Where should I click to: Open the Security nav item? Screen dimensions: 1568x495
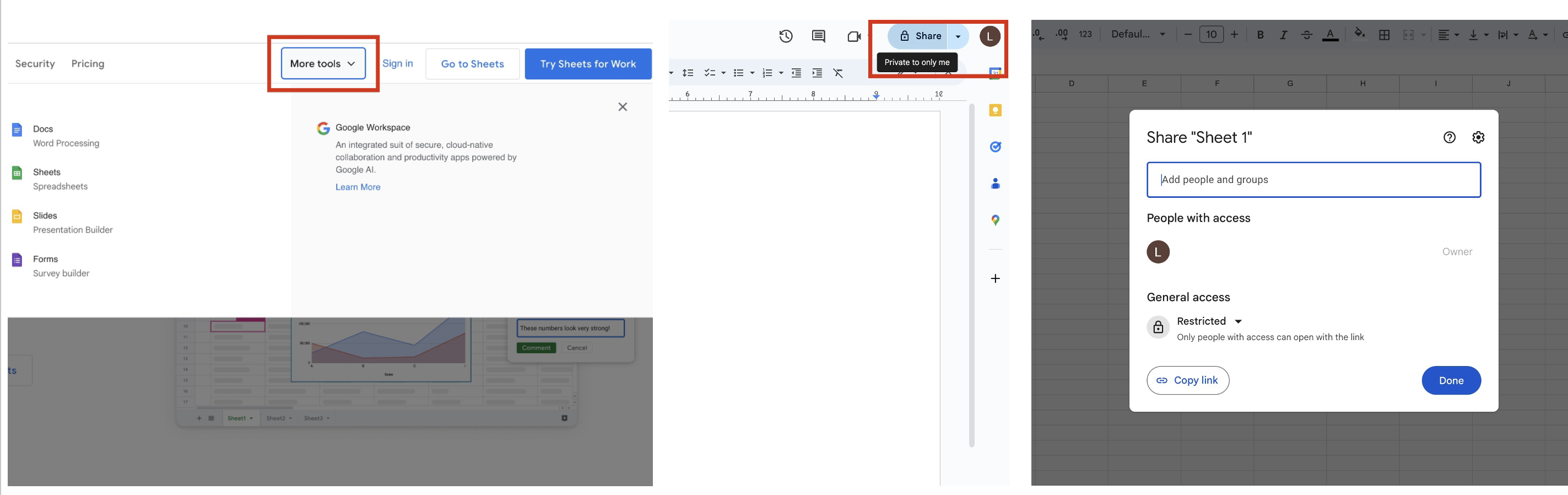pyautogui.click(x=35, y=63)
